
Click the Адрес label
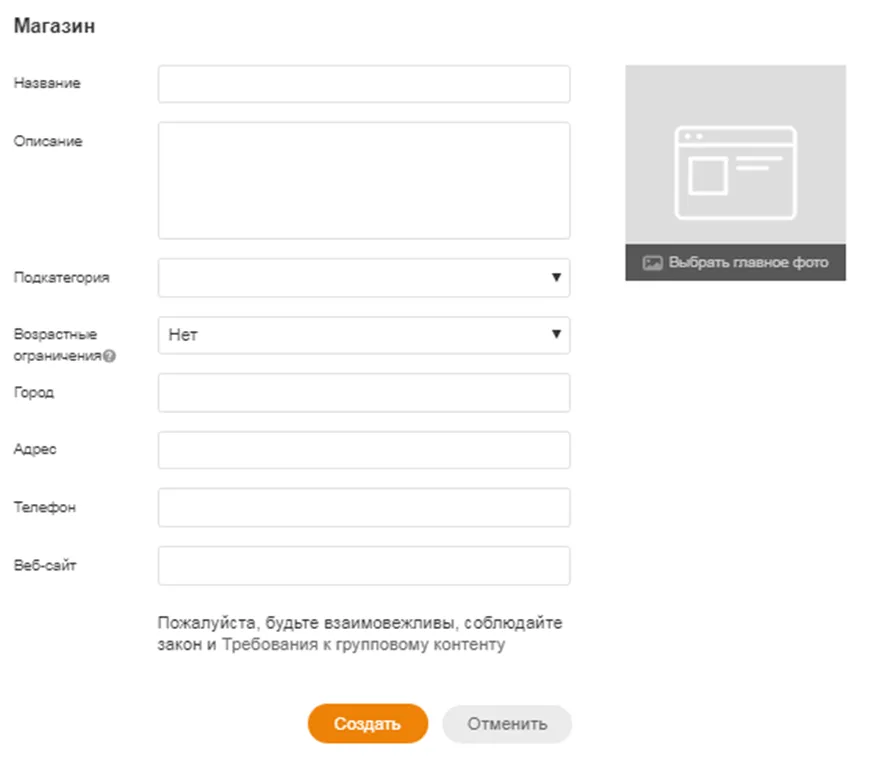pos(35,449)
